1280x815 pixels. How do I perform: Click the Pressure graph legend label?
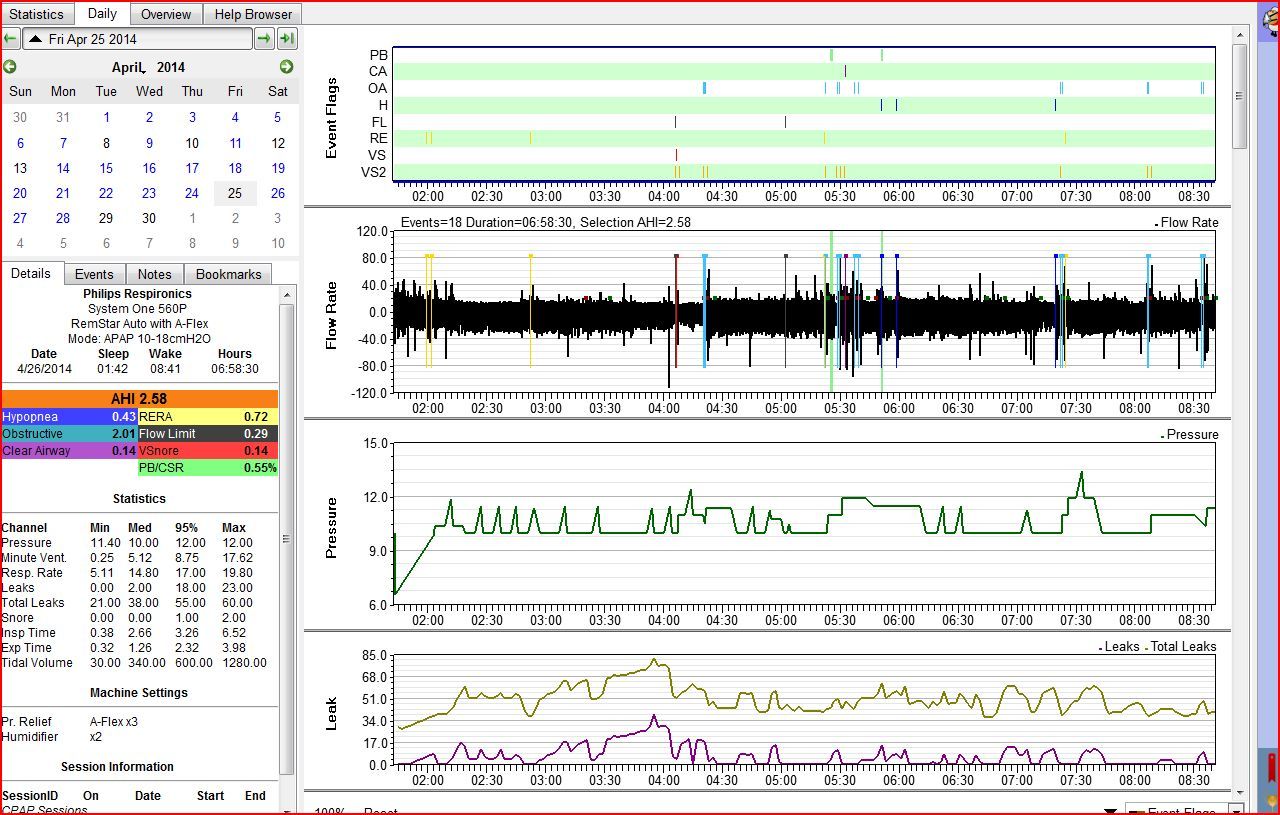coord(1192,435)
